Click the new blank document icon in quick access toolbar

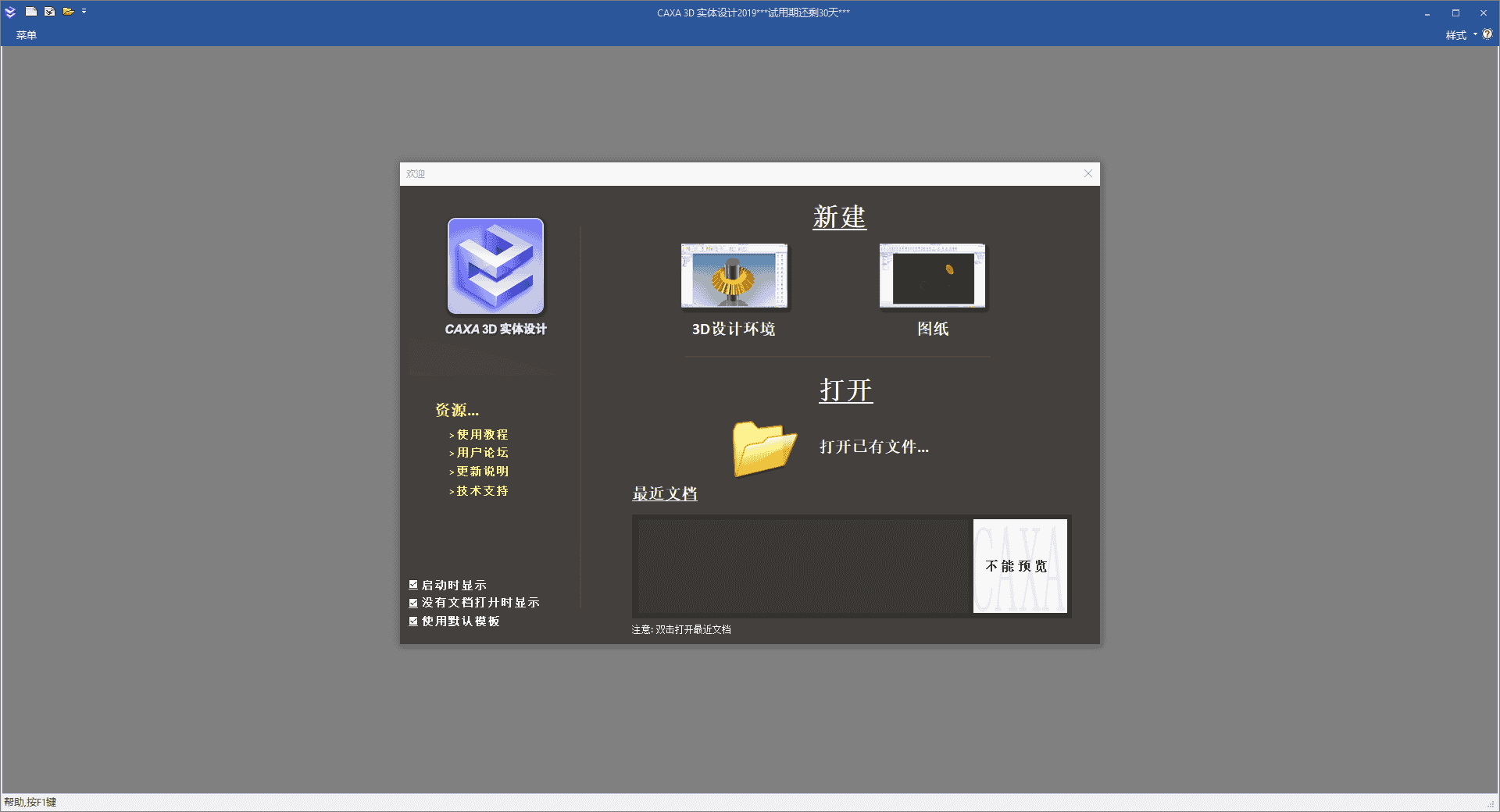click(x=31, y=12)
